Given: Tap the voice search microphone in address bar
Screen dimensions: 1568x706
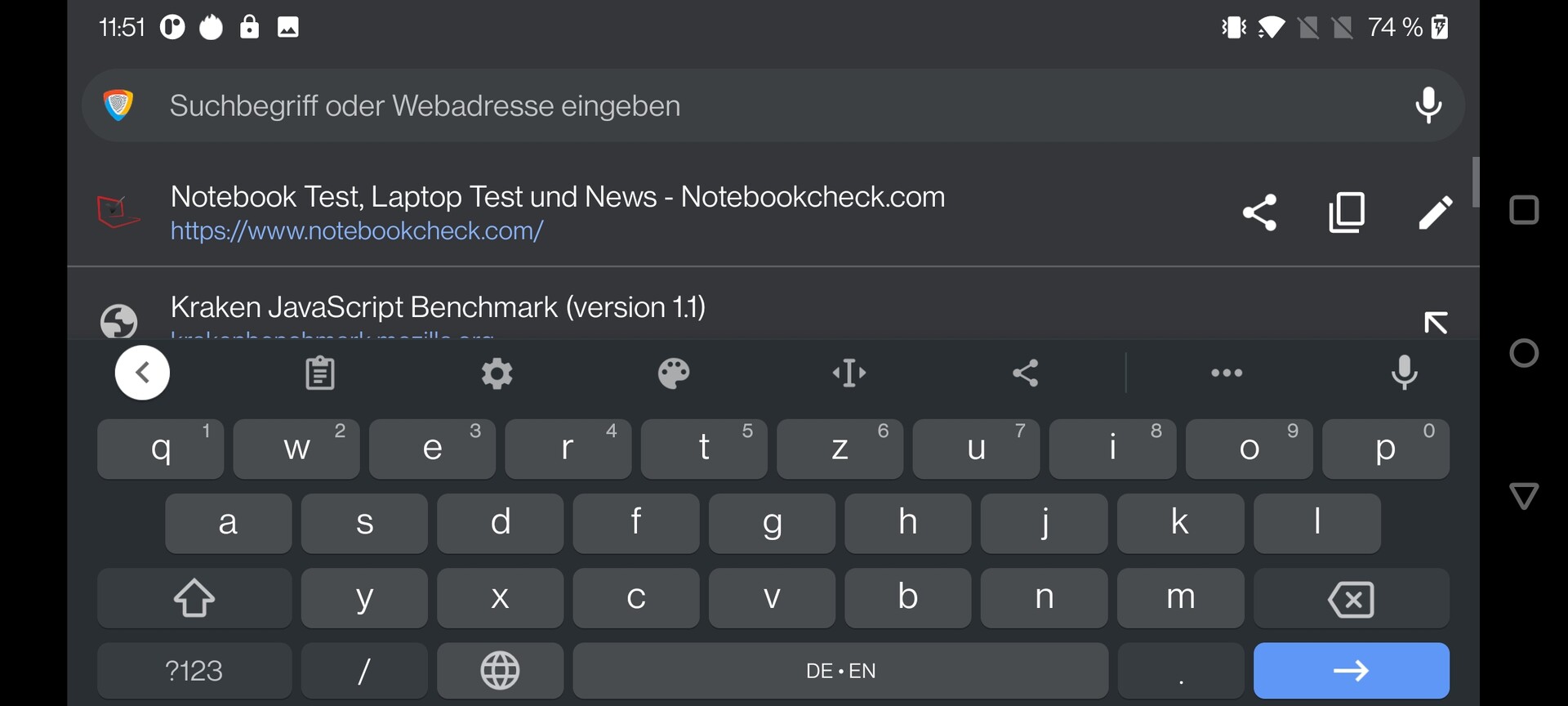Looking at the screenshot, I should point(1428,105).
